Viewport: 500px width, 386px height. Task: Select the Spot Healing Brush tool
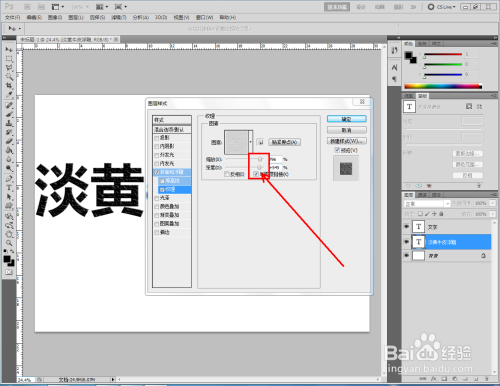tap(9, 105)
